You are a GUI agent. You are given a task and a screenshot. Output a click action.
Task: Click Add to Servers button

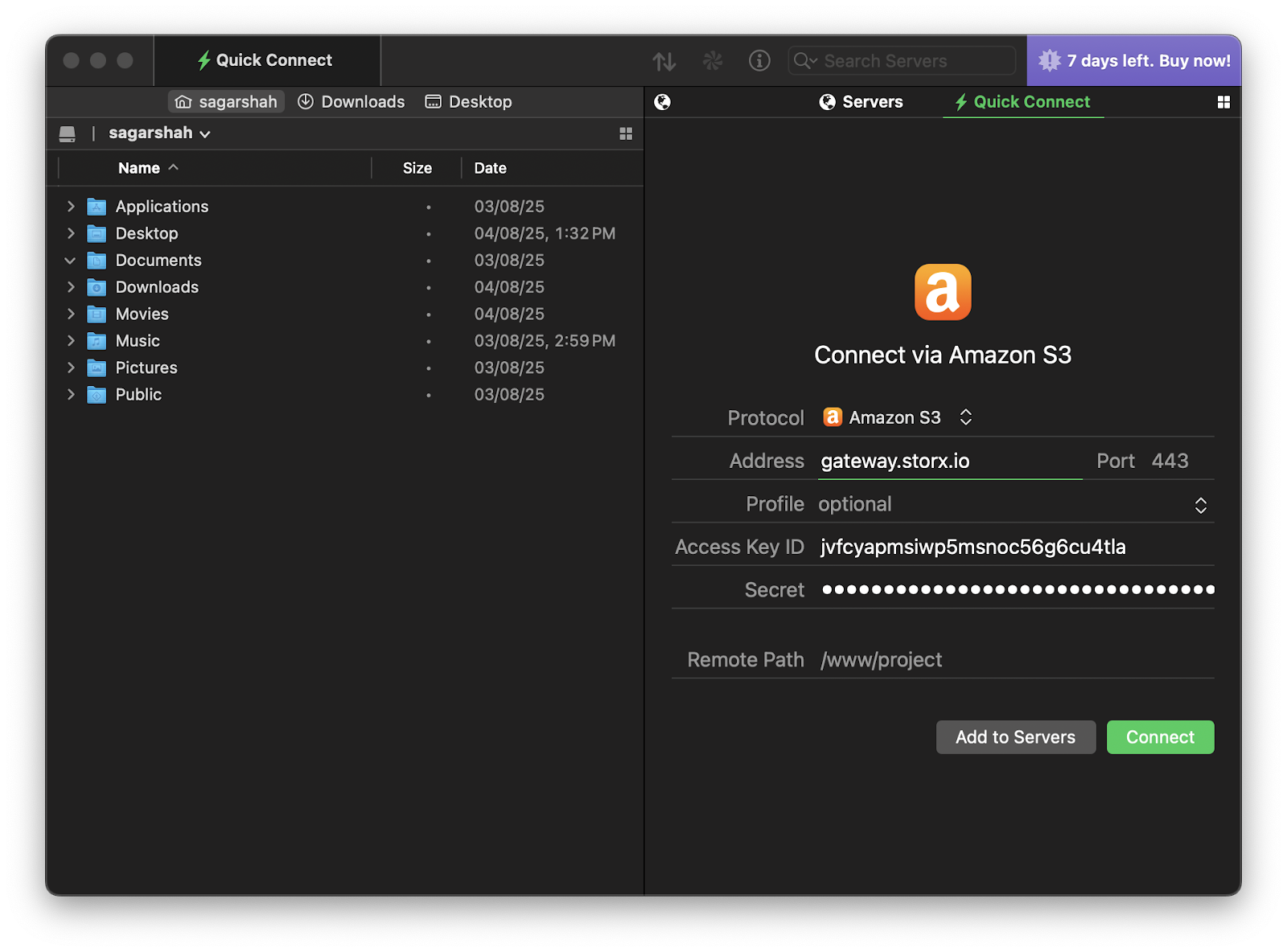(x=1015, y=737)
